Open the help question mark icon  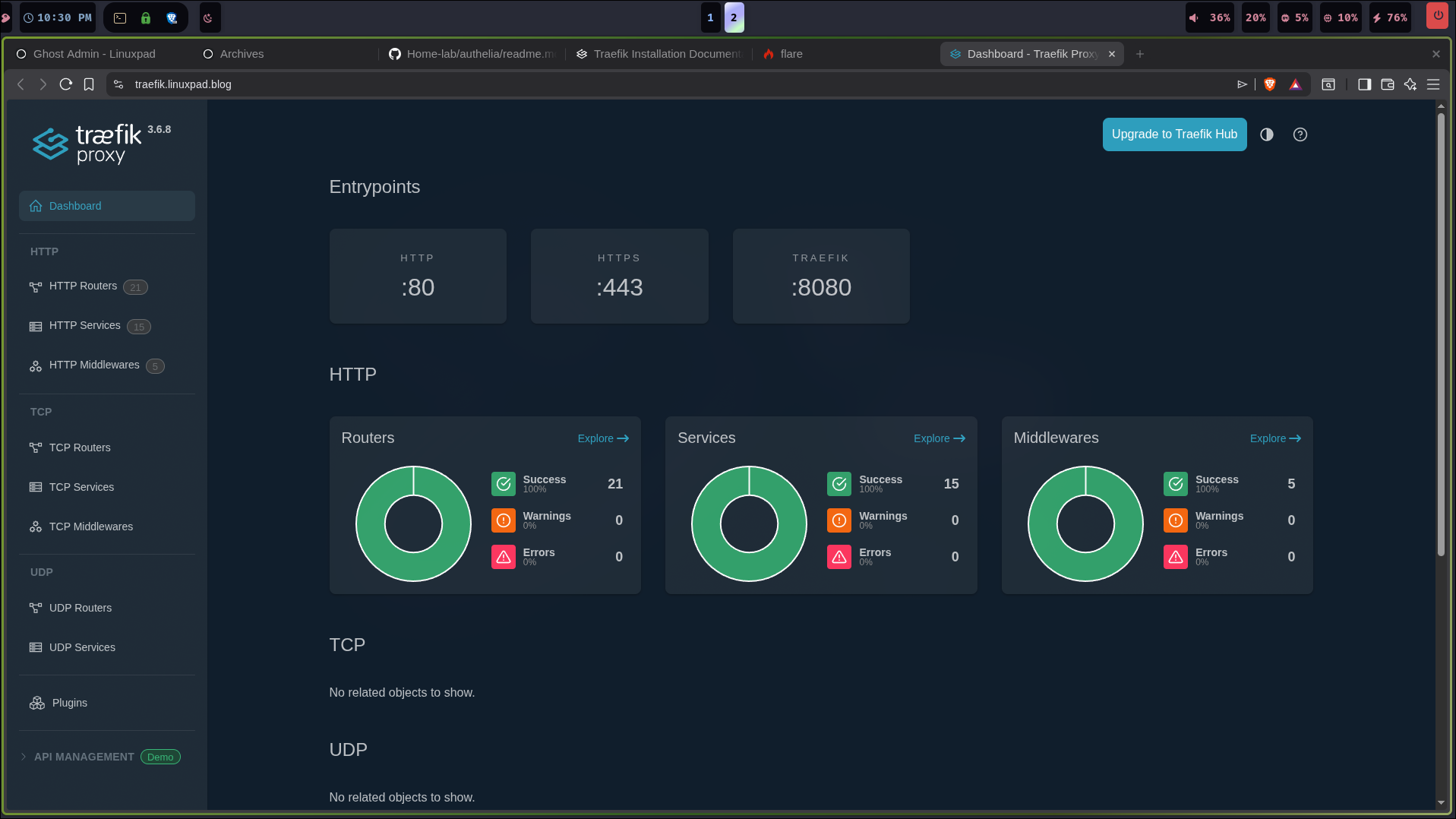1300,134
